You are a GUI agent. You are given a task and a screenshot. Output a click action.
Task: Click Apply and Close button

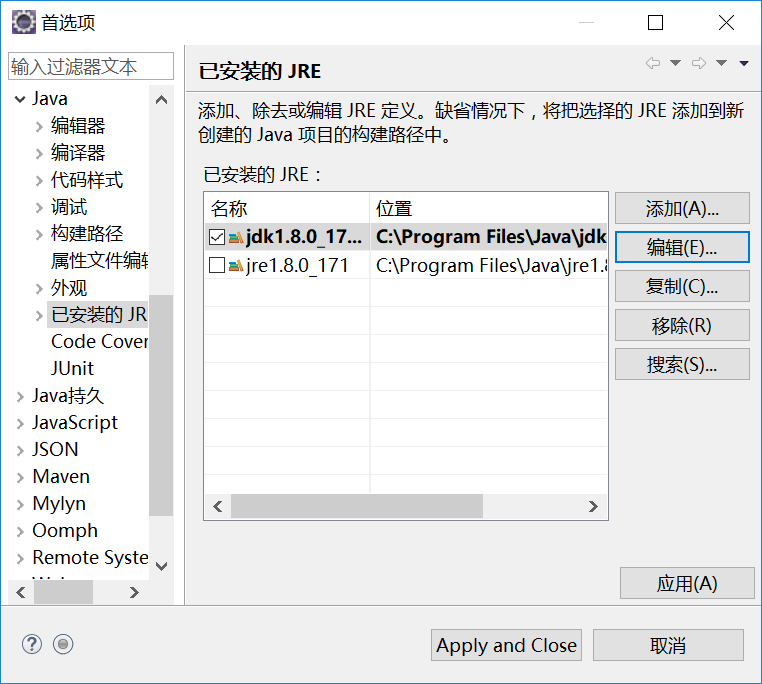[x=506, y=645]
